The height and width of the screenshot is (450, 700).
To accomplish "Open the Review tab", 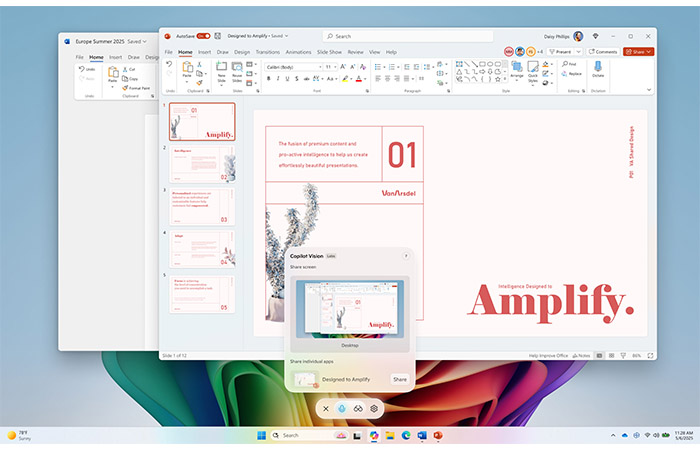I will [355, 52].
